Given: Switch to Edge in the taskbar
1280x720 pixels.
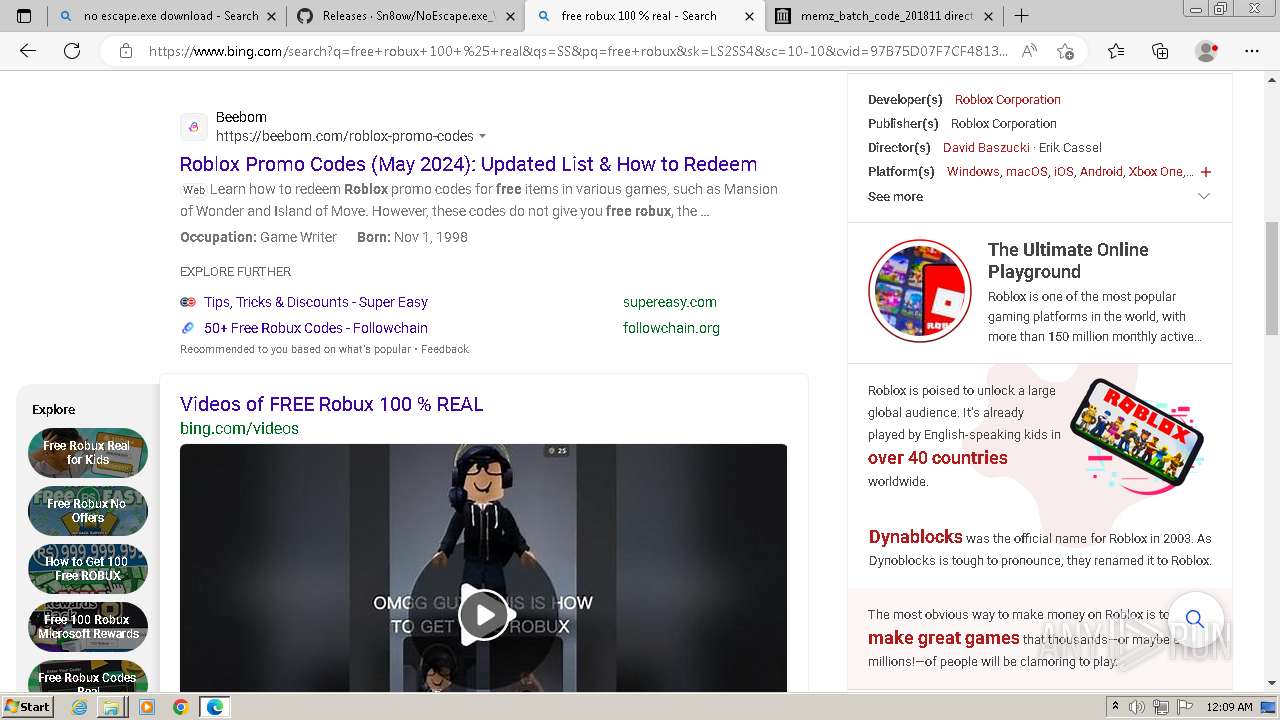Looking at the screenshot, I should pos(214,707).
